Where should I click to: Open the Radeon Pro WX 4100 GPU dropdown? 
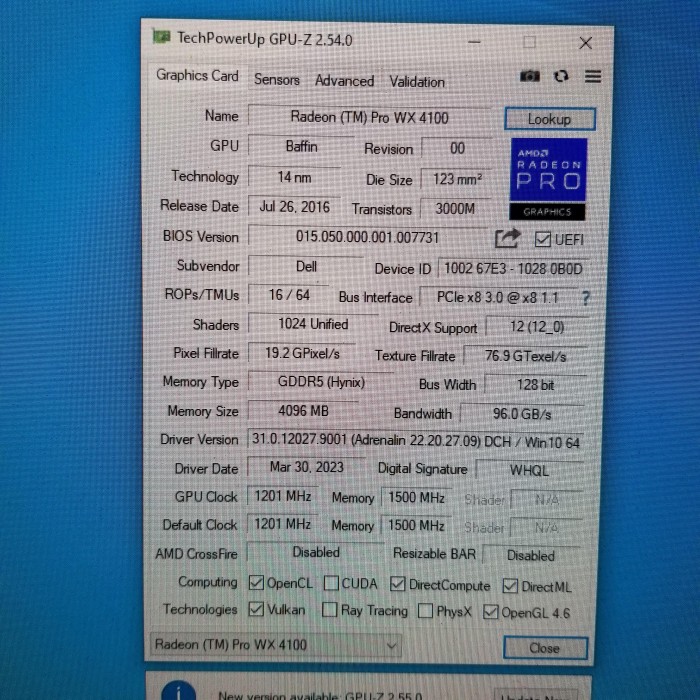[276, 645]
